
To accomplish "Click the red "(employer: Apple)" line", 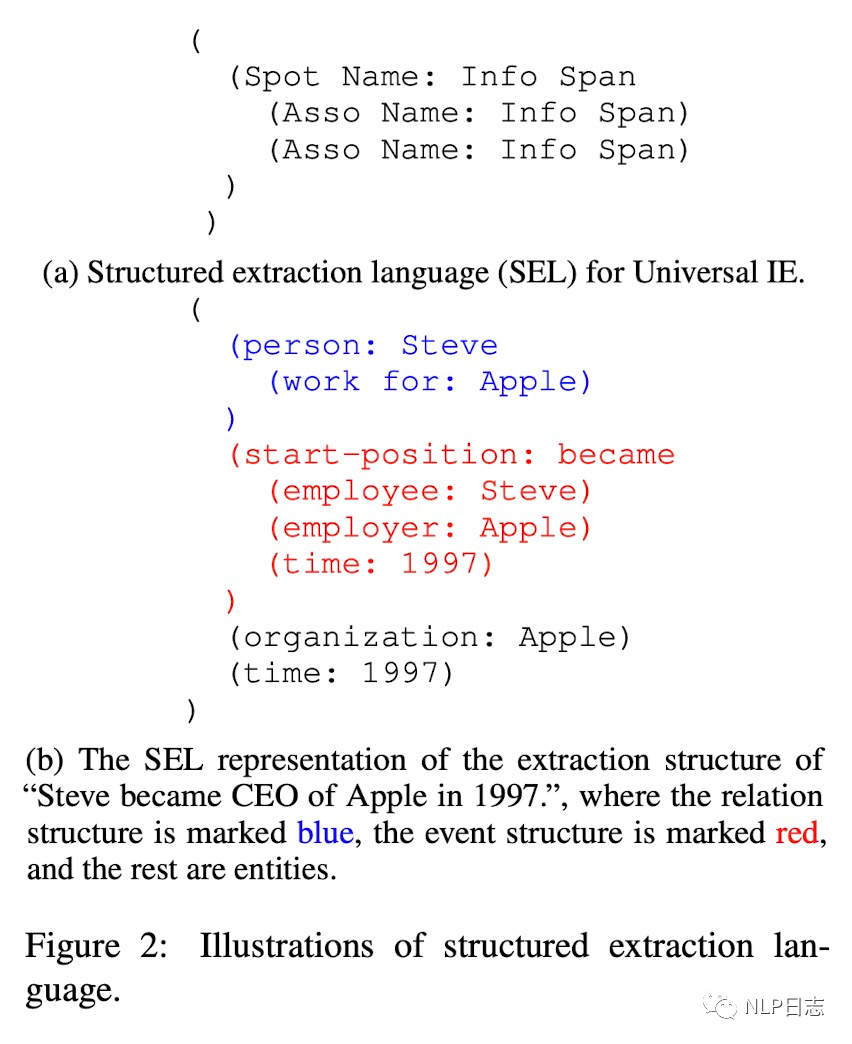I will (429, 529).
